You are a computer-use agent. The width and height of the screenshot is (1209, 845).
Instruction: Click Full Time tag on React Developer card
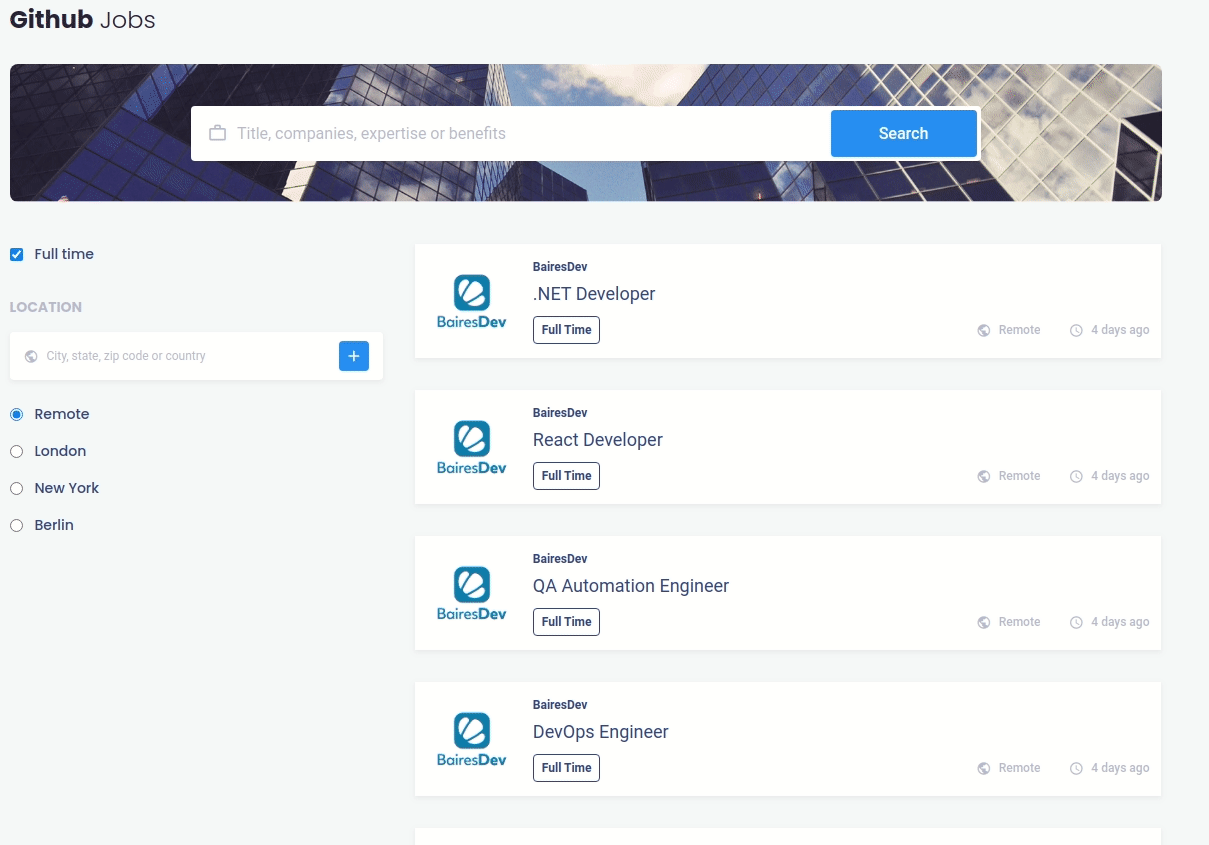point(566,476)
